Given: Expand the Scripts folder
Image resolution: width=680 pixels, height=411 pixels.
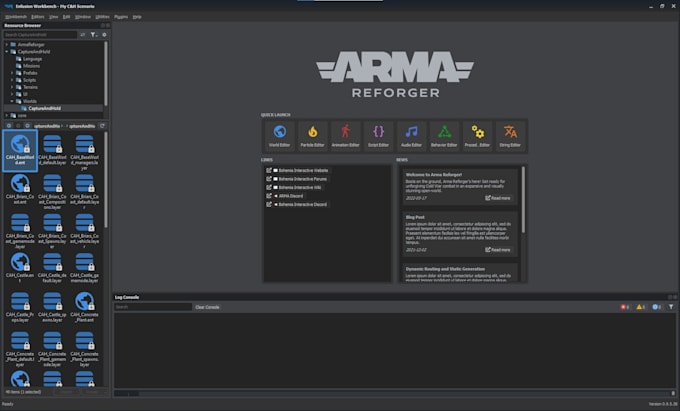Looking at the screenshot, I should pos(12,80).
